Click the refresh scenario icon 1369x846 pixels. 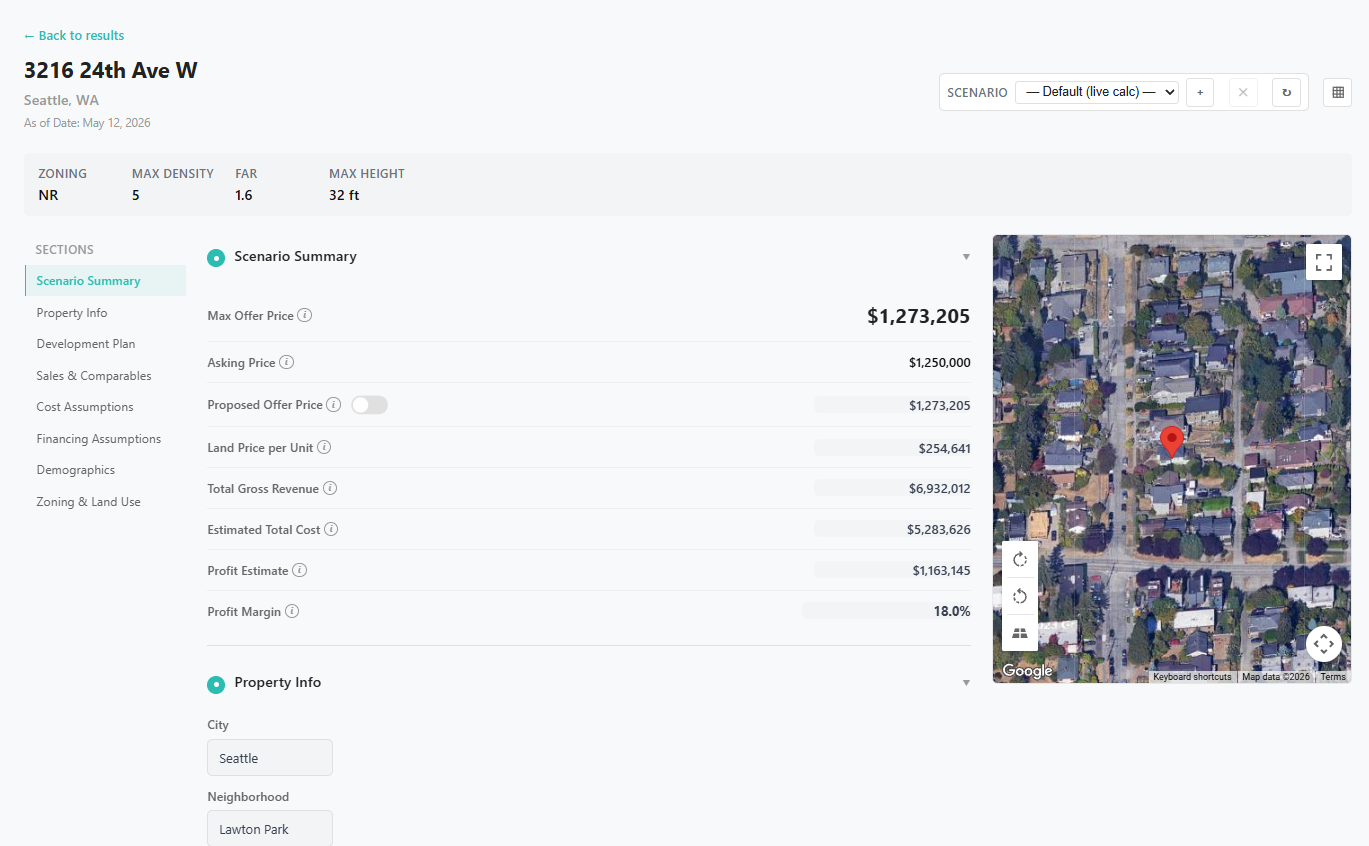click(x=1287, y=92)
